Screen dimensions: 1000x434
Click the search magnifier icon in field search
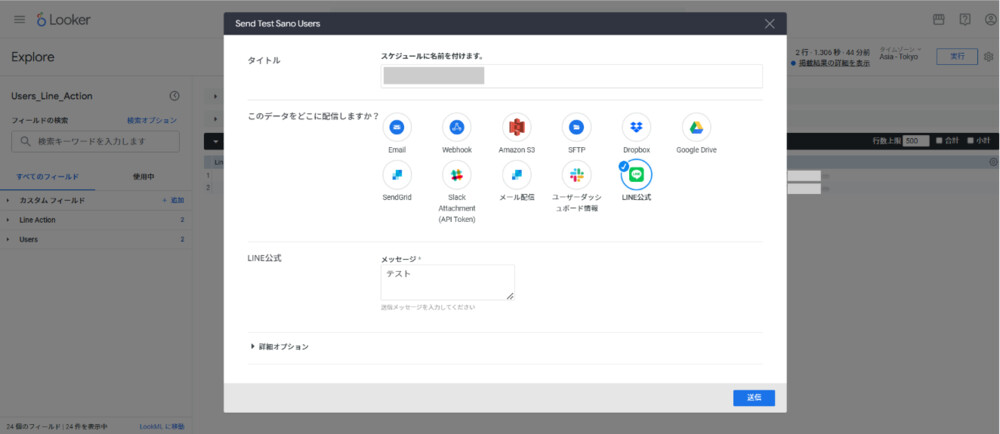pos(26,141)
